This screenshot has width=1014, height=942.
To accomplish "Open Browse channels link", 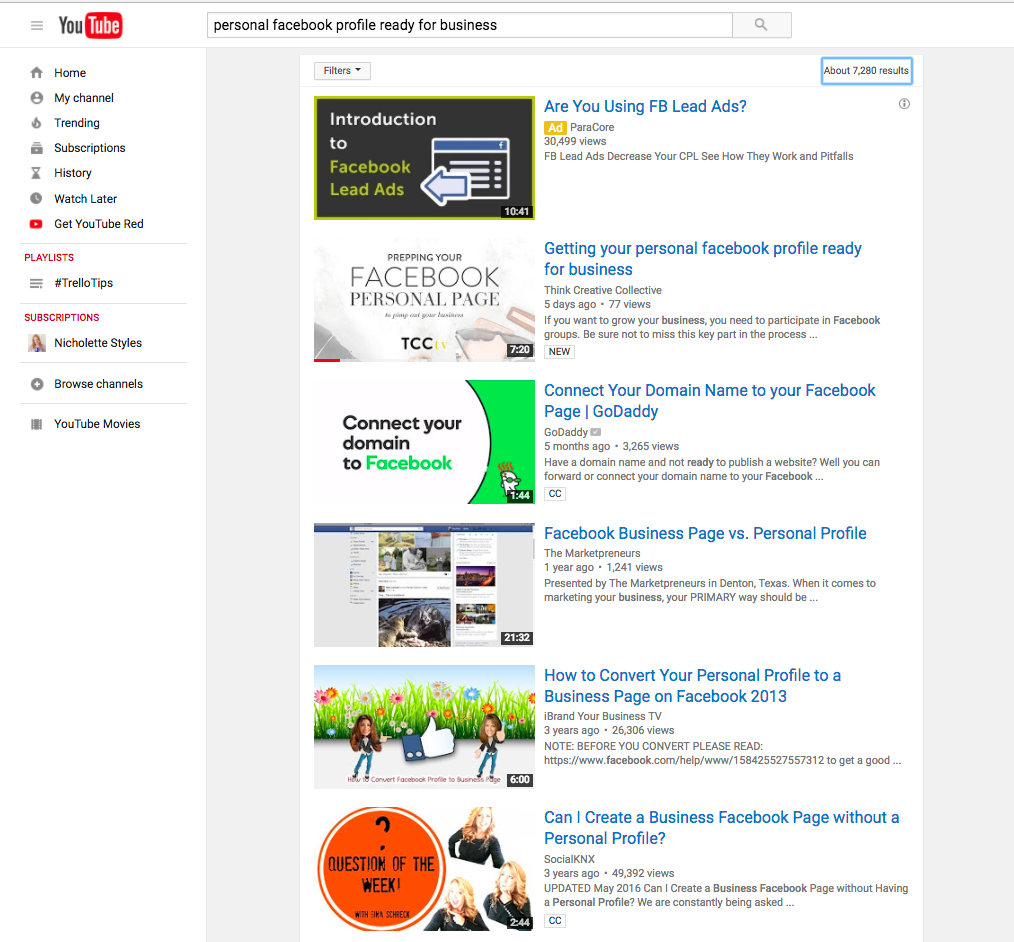I will pyautogui.click(x=98, y=384).
